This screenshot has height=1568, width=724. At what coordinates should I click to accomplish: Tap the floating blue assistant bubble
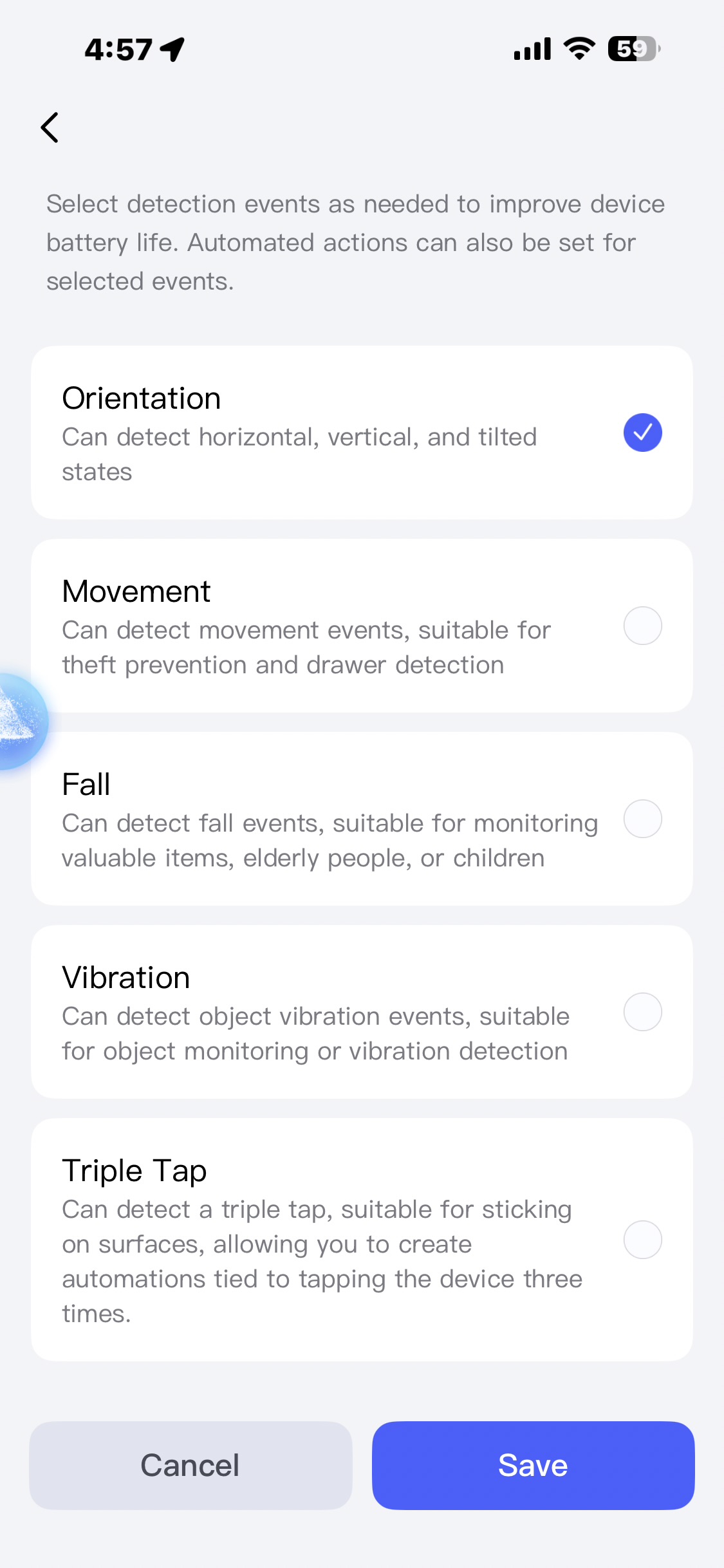(19, 721)
